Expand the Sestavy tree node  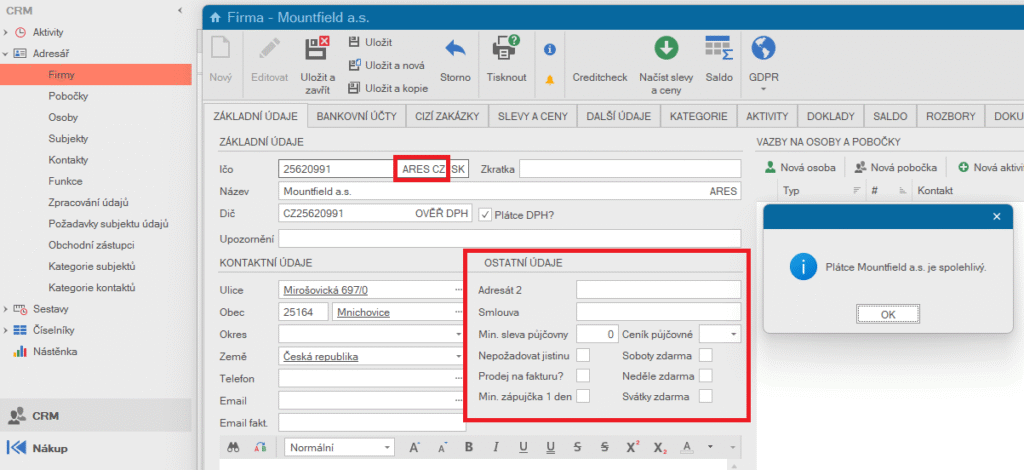click(5, 309)
